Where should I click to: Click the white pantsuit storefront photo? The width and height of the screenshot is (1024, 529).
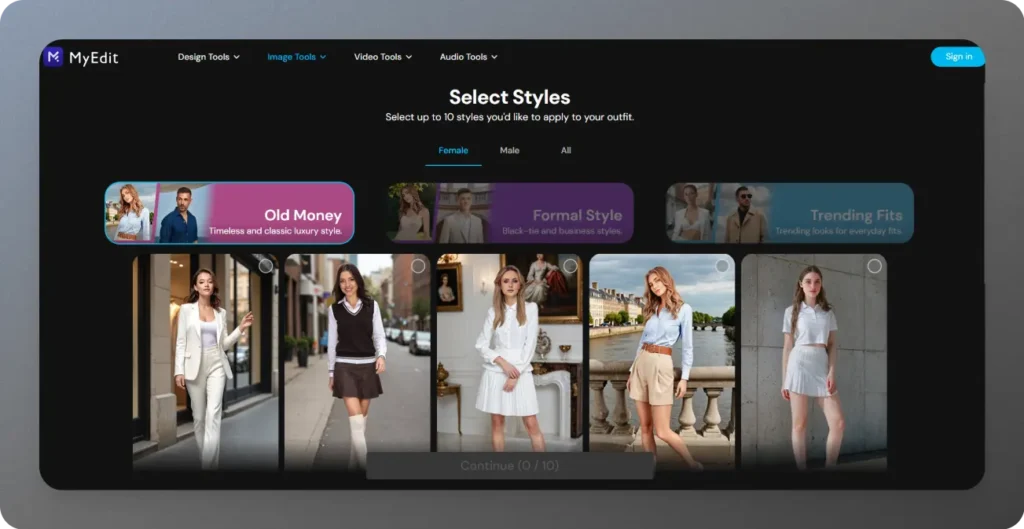click(205, 362)
